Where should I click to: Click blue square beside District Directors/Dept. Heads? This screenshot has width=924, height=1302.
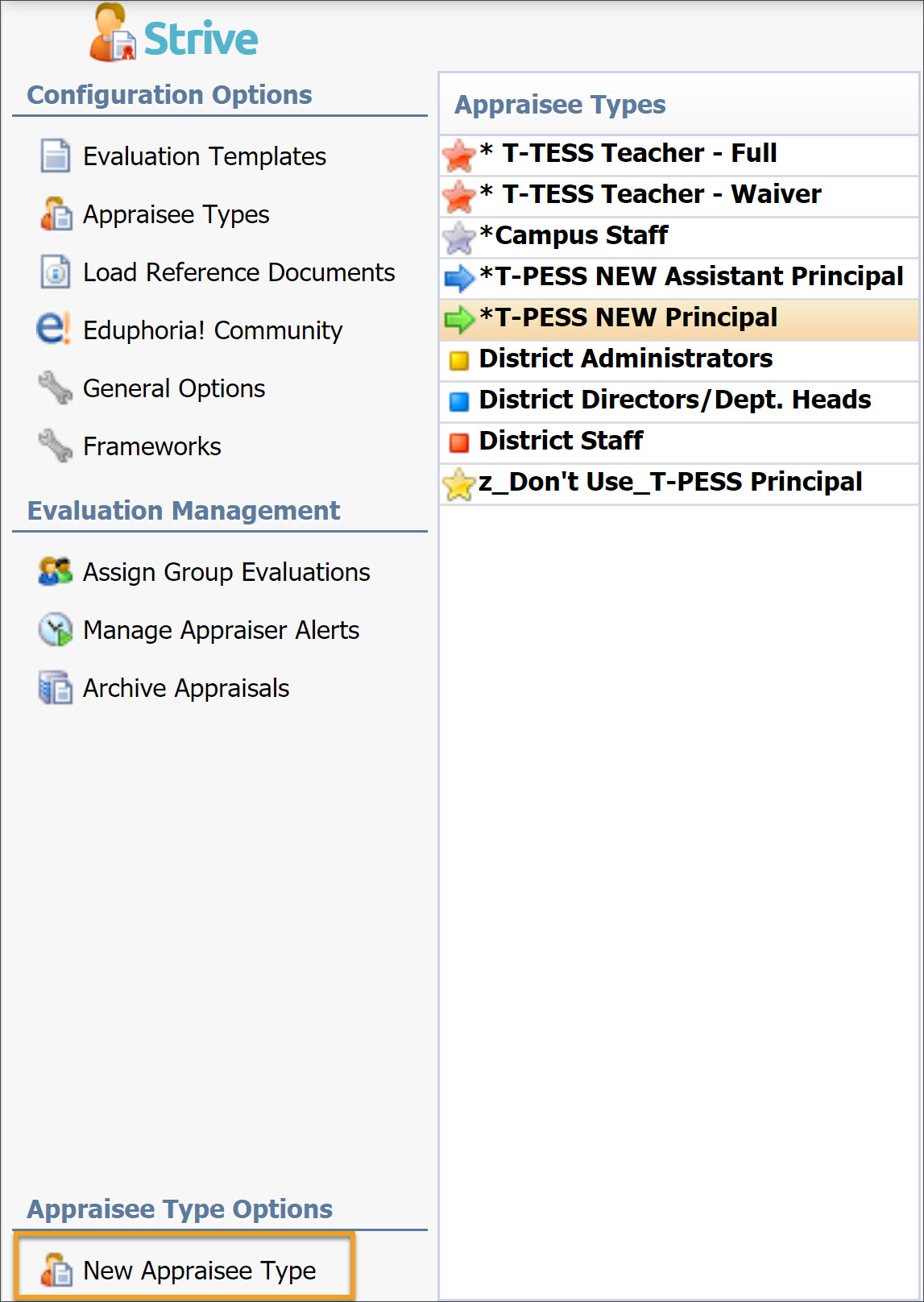point(458,401)
